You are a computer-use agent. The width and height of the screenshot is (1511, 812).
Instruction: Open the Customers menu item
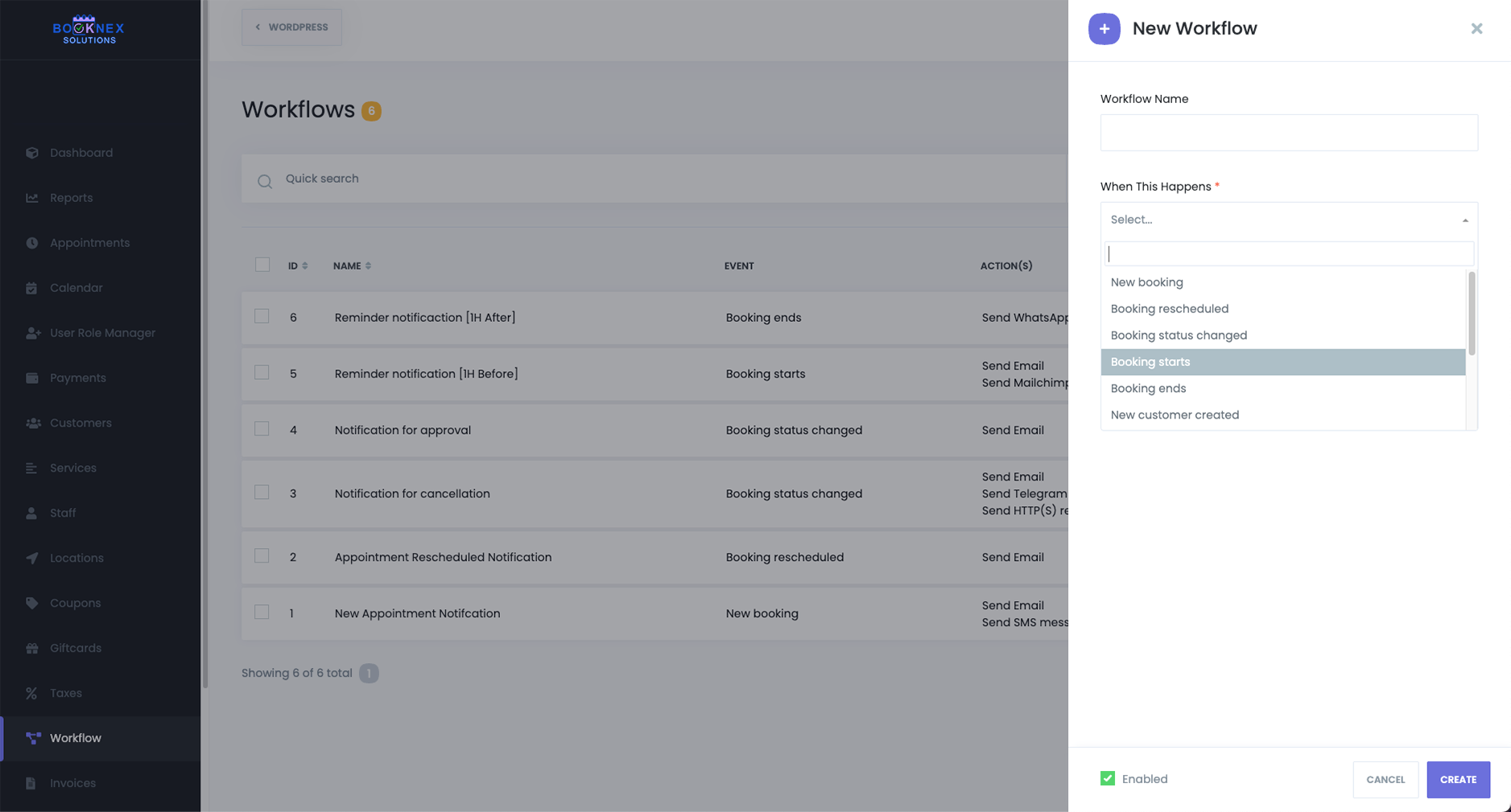click(x=81, y=423)
